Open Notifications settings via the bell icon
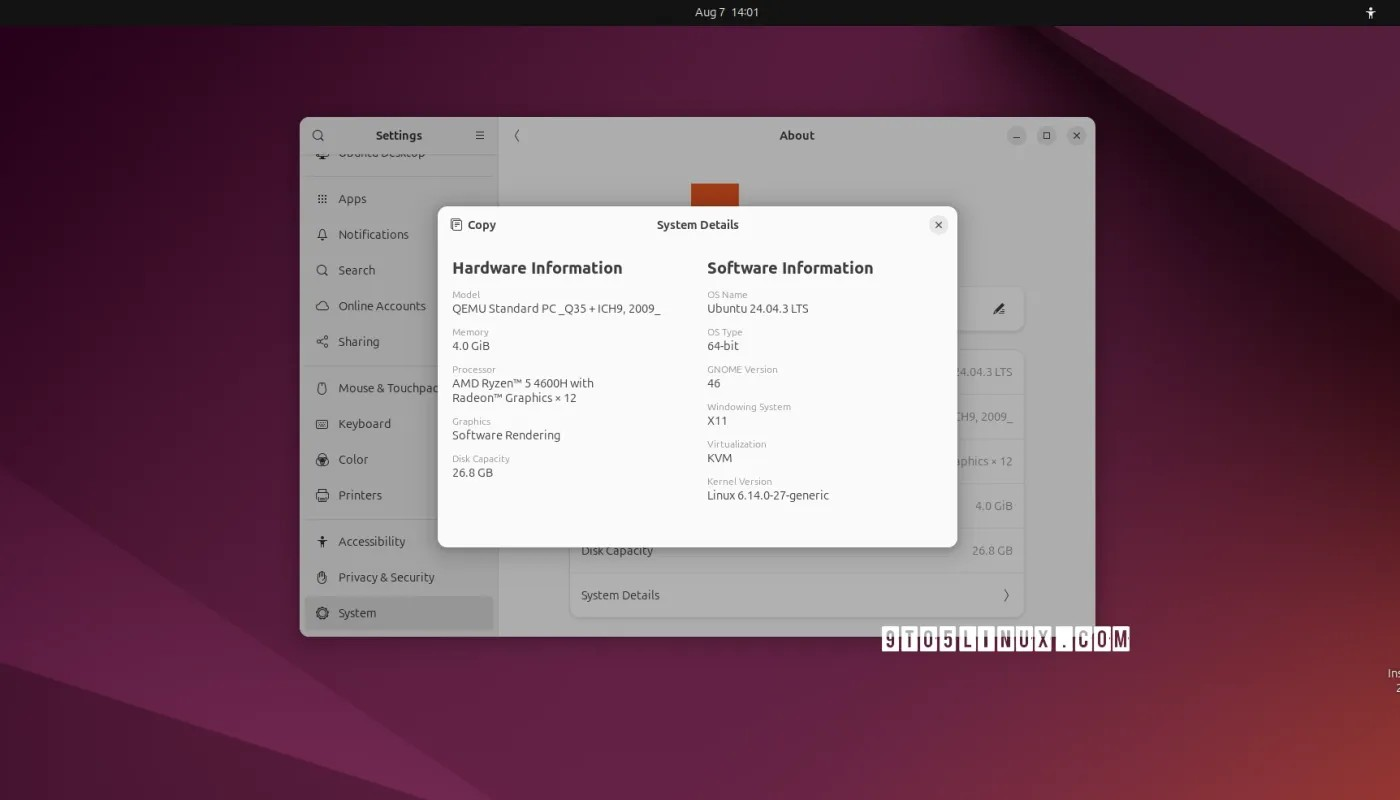 coord(321,234)
